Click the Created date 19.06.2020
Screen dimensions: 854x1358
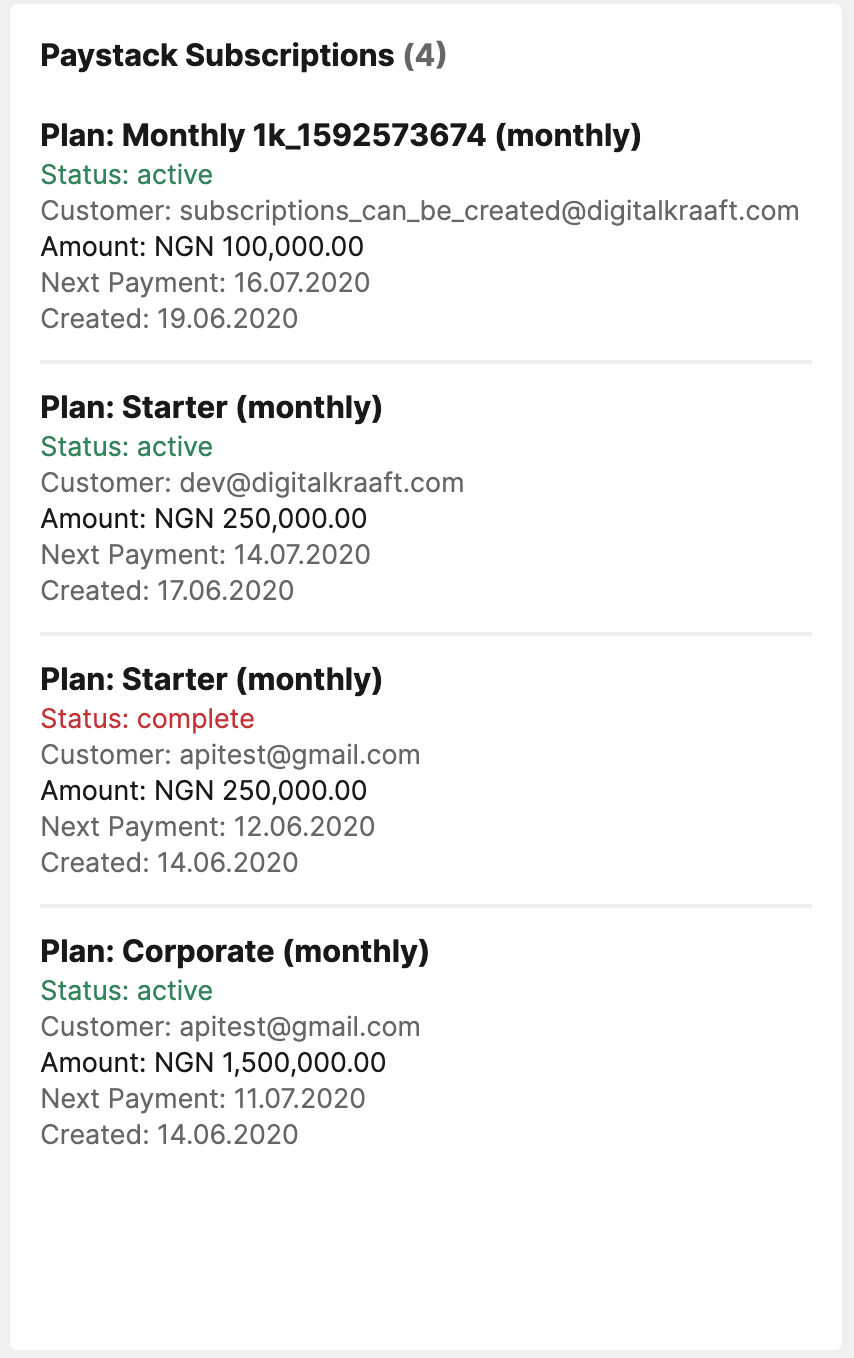(169, 319)
